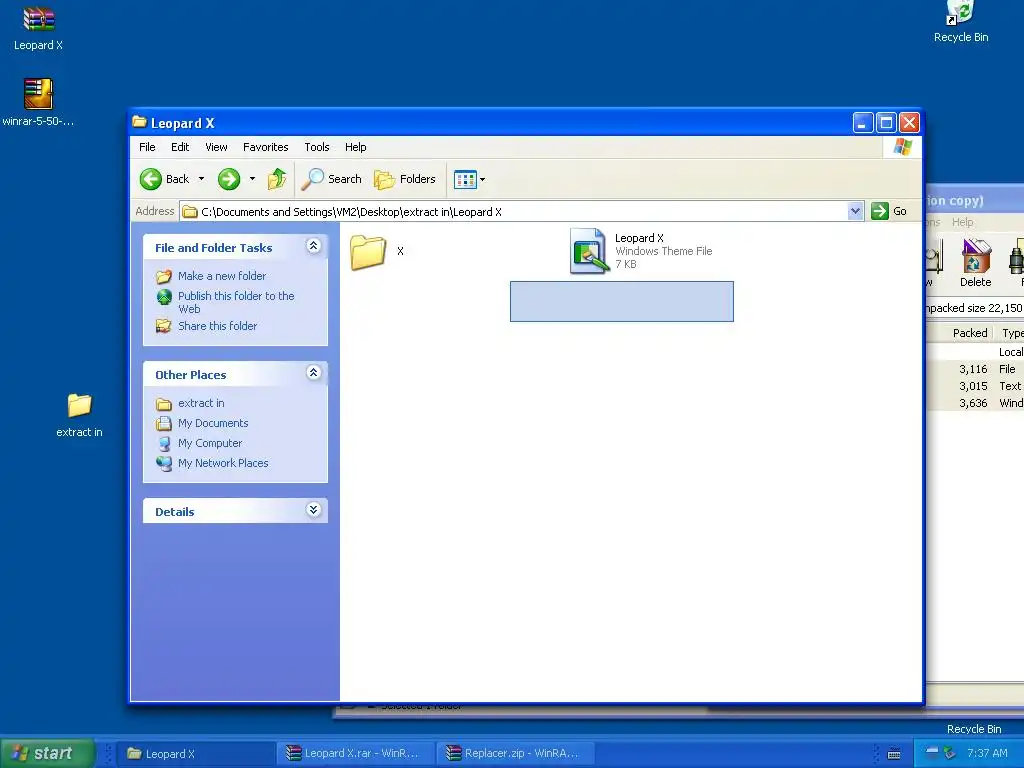Image resolution: width=1024 pixels, height=768 pixels.
Task: Select the Leopard X Windows Theme File
Action: [x=640, y=251]
